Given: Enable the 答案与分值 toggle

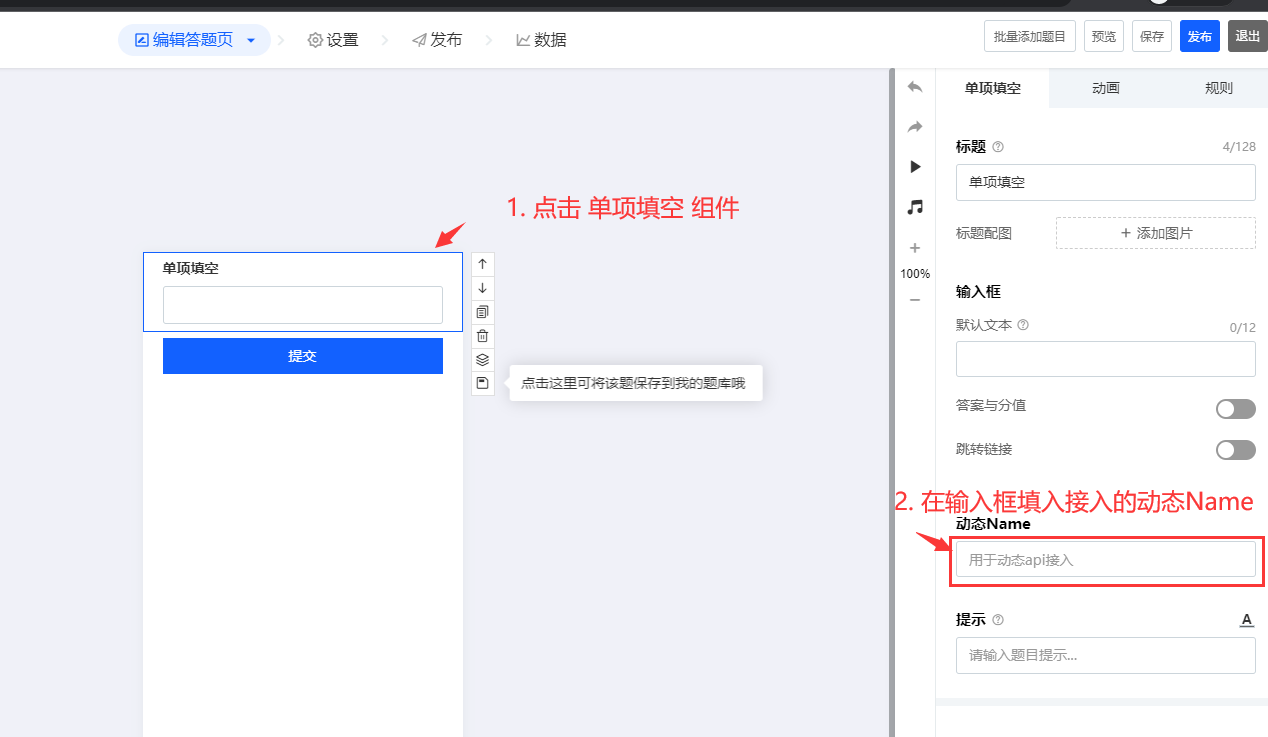Looking at the screenshot, I should [x=1235, y=408].
